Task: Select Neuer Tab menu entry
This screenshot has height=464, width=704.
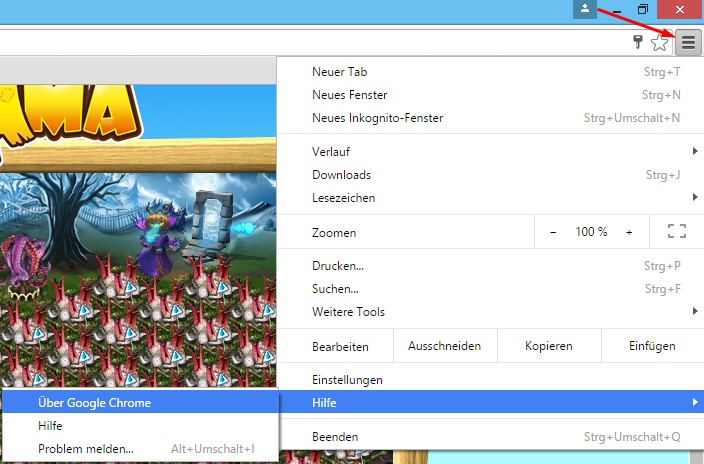Action: tap(490, 72)
